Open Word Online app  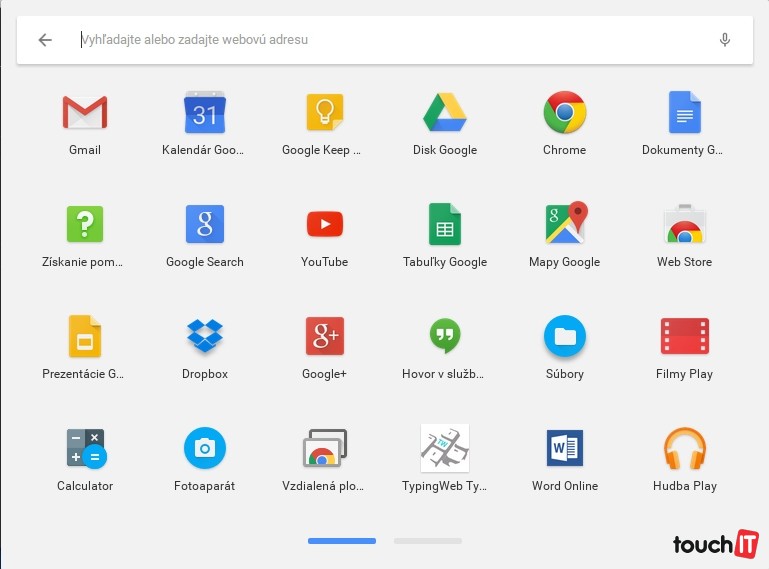point(565,449)
